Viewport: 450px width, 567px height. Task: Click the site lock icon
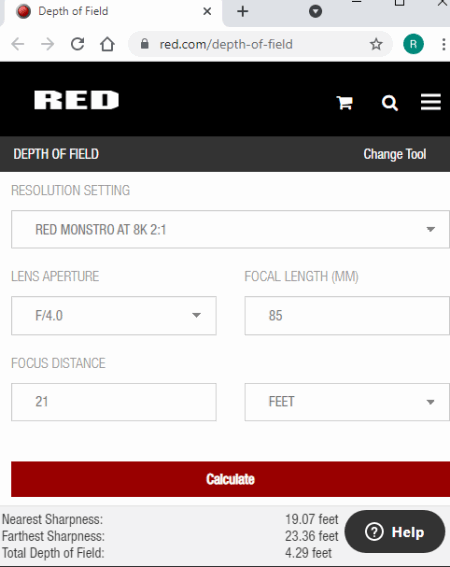(145, 44)
